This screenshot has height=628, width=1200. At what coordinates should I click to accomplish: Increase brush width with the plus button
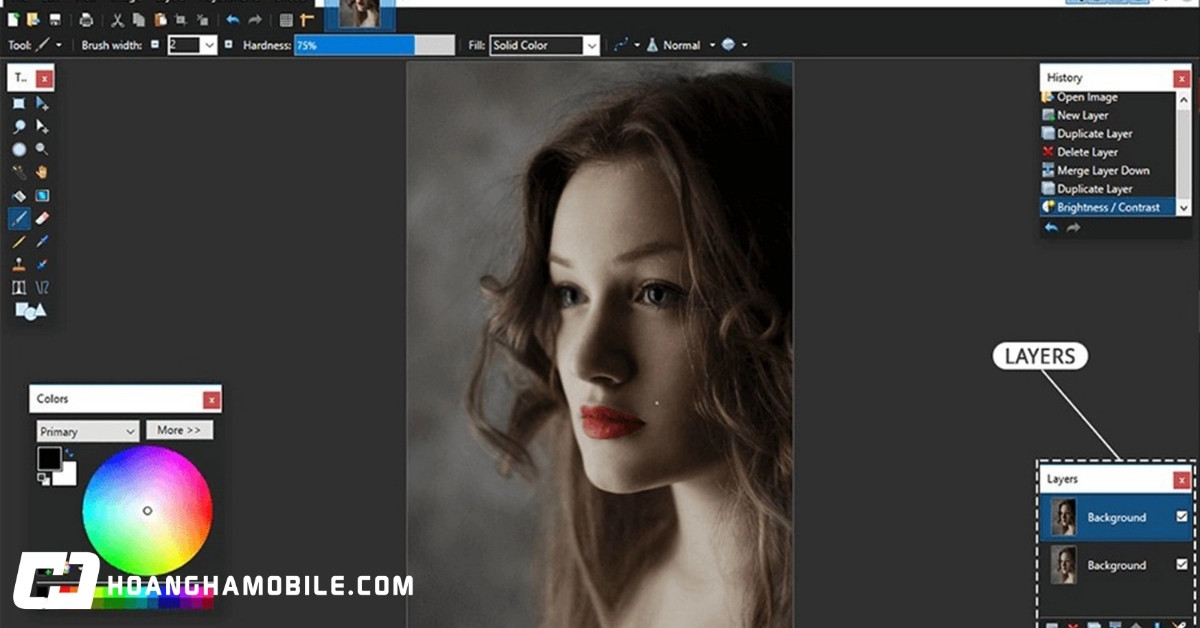(228, 44)
